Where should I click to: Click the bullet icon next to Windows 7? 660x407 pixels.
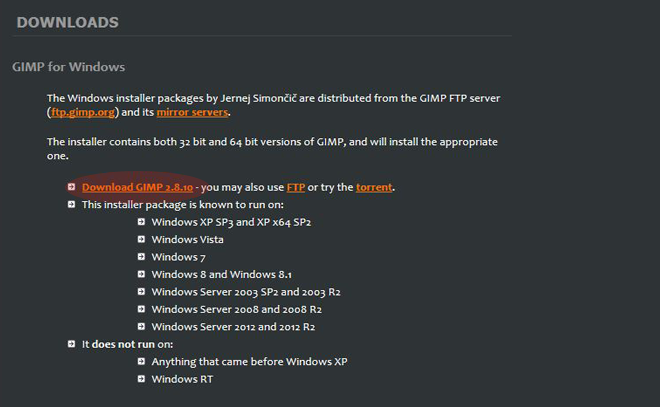pyautogui.click(x=141, y=257)
